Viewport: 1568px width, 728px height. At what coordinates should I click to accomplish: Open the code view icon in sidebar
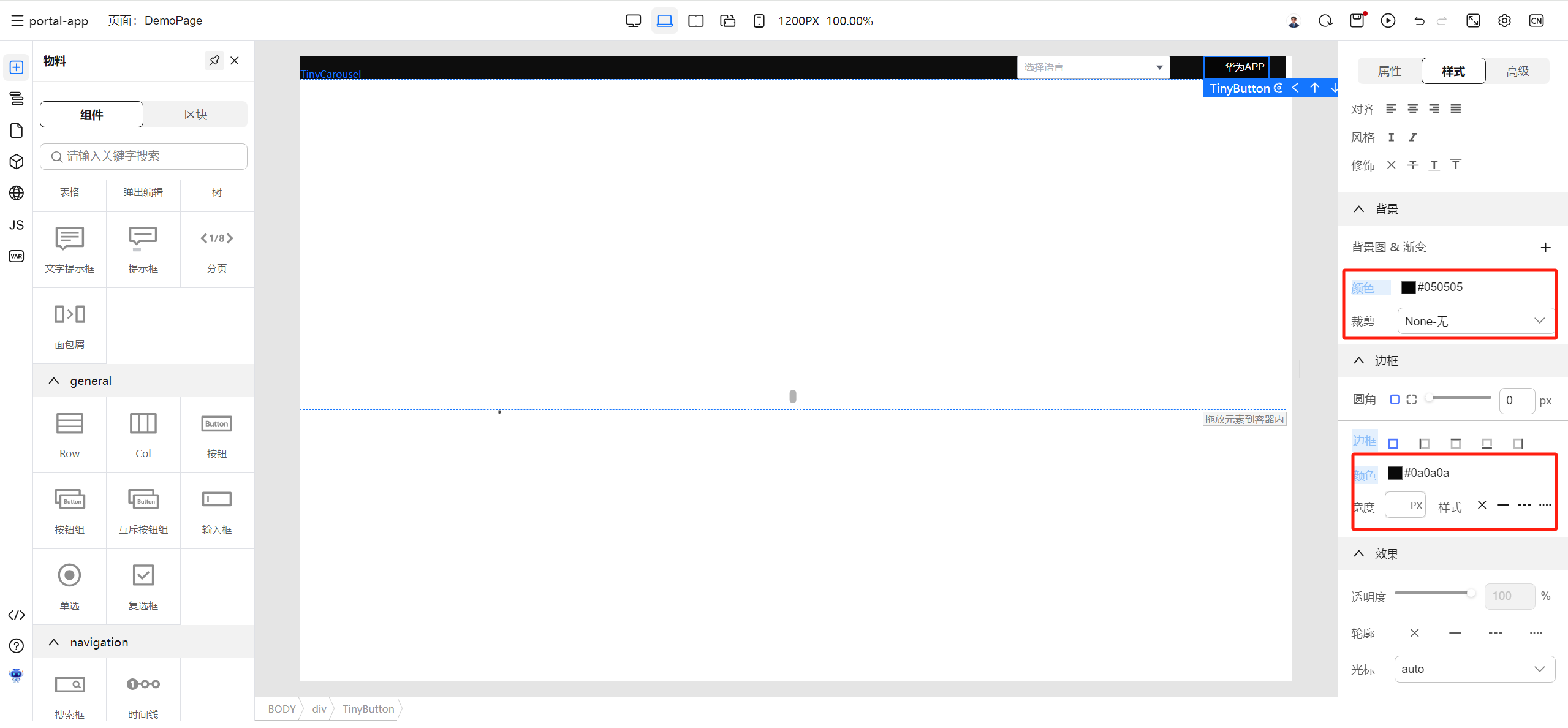click(17, 615)
